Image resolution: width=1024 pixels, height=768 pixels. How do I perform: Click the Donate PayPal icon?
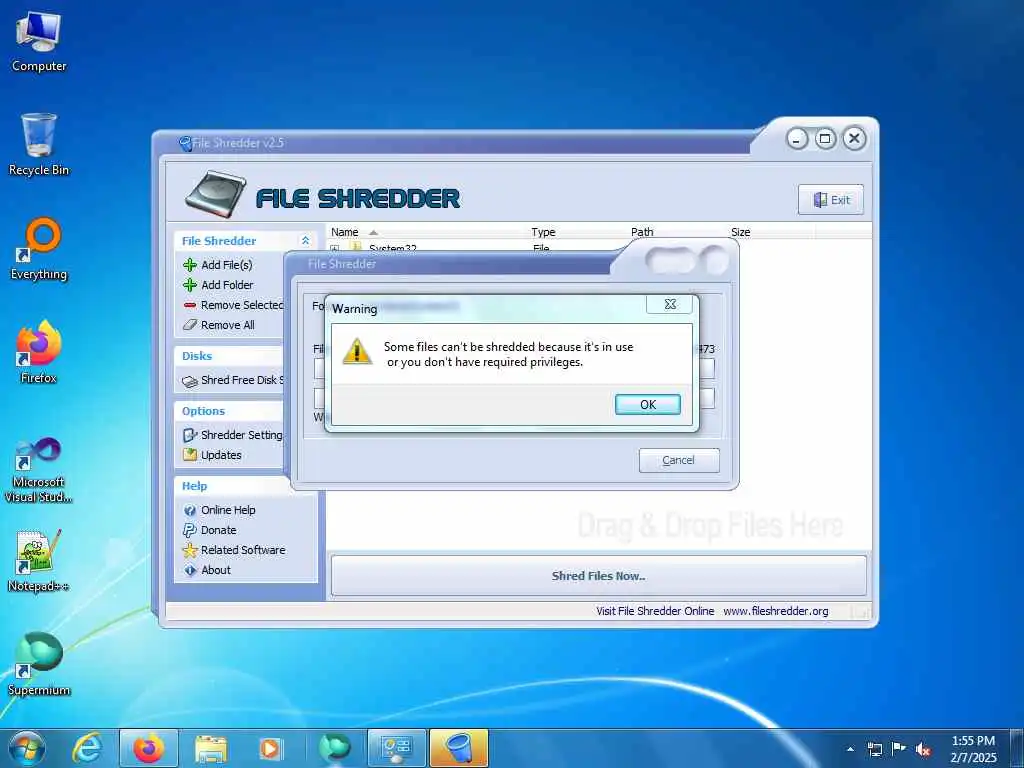point(190,530)
